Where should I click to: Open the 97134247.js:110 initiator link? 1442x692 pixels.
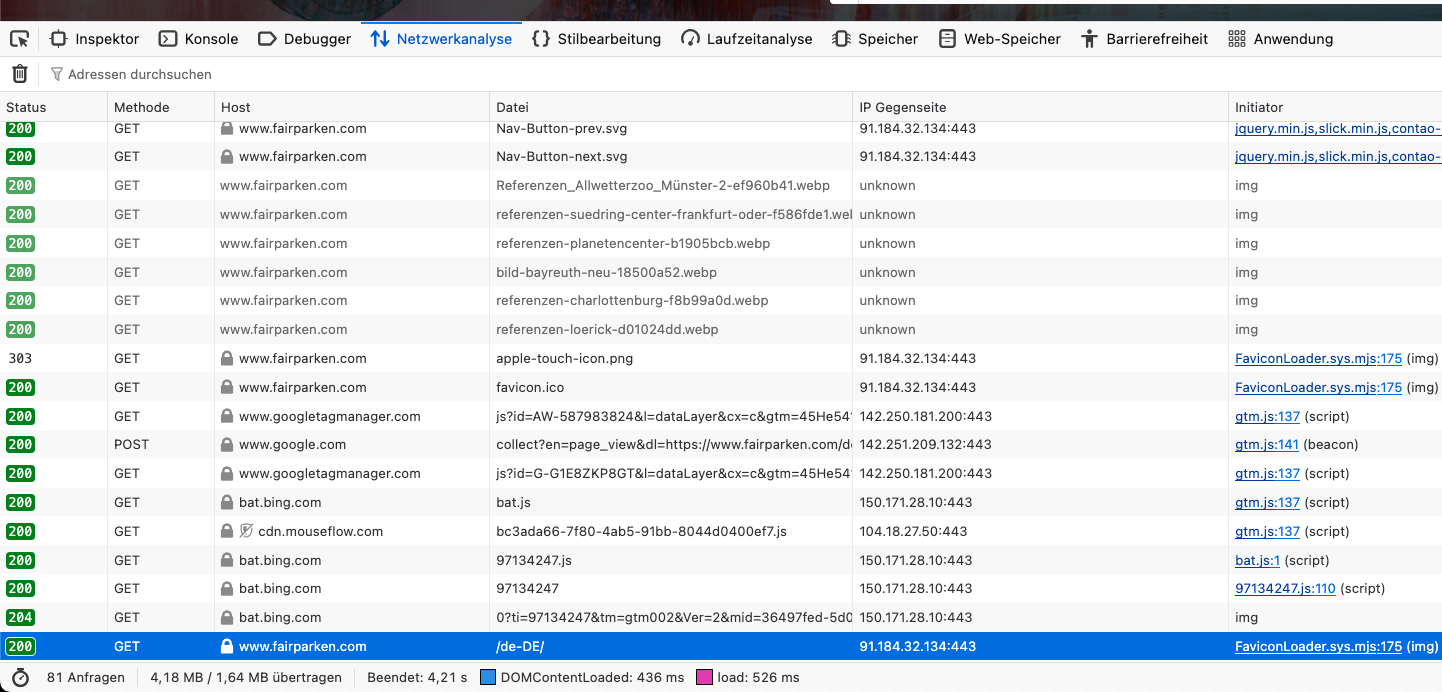[x=1285, y=589]
